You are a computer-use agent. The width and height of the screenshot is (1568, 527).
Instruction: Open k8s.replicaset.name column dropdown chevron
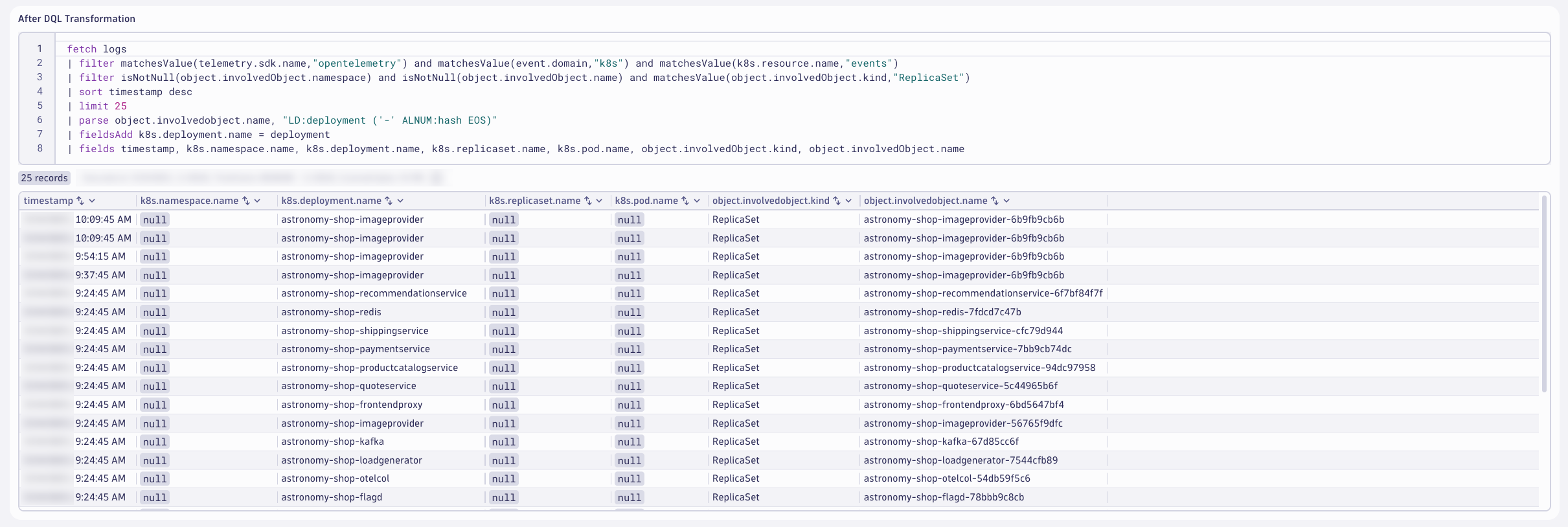599,201
